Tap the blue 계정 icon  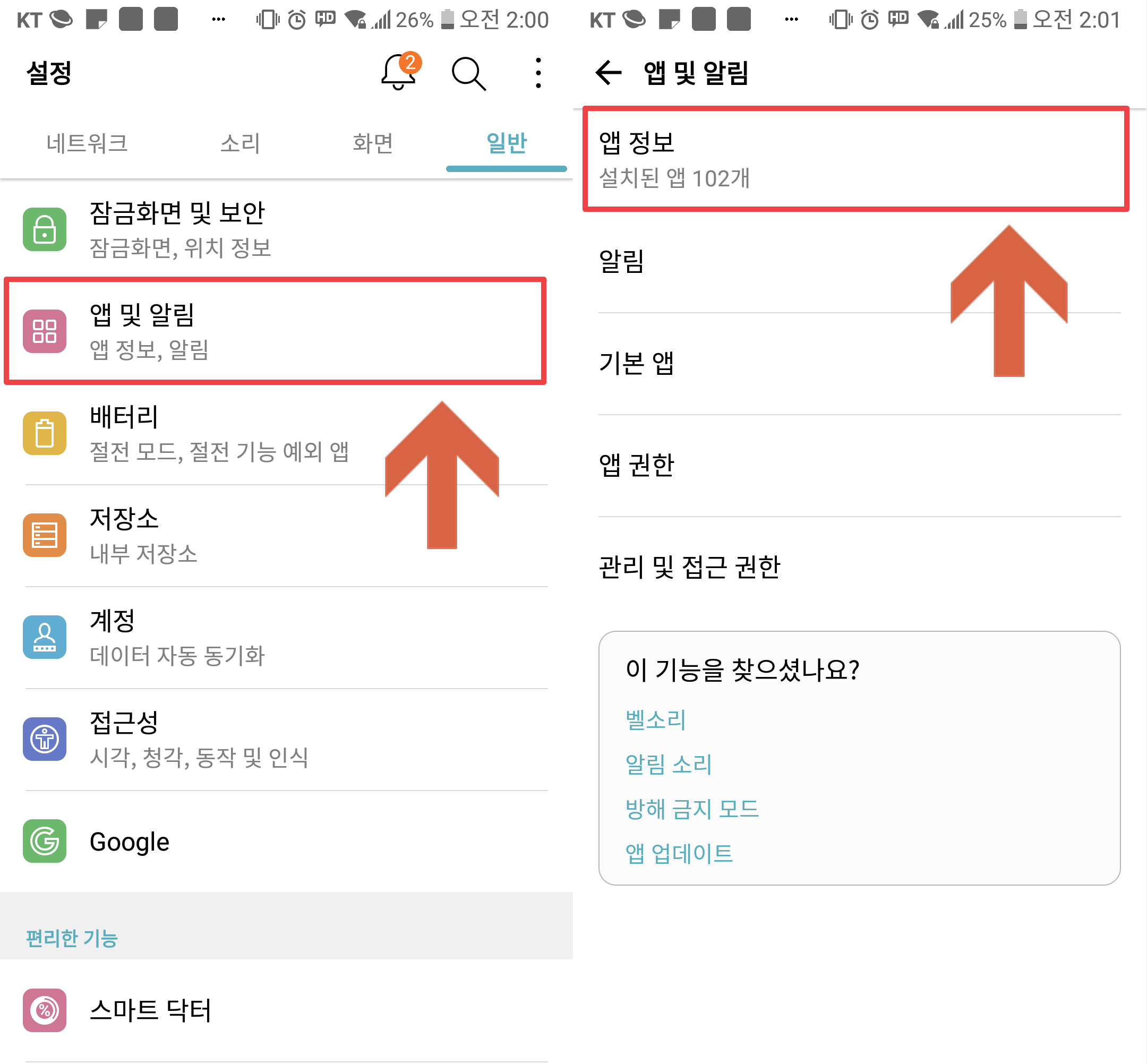(44, 637)
